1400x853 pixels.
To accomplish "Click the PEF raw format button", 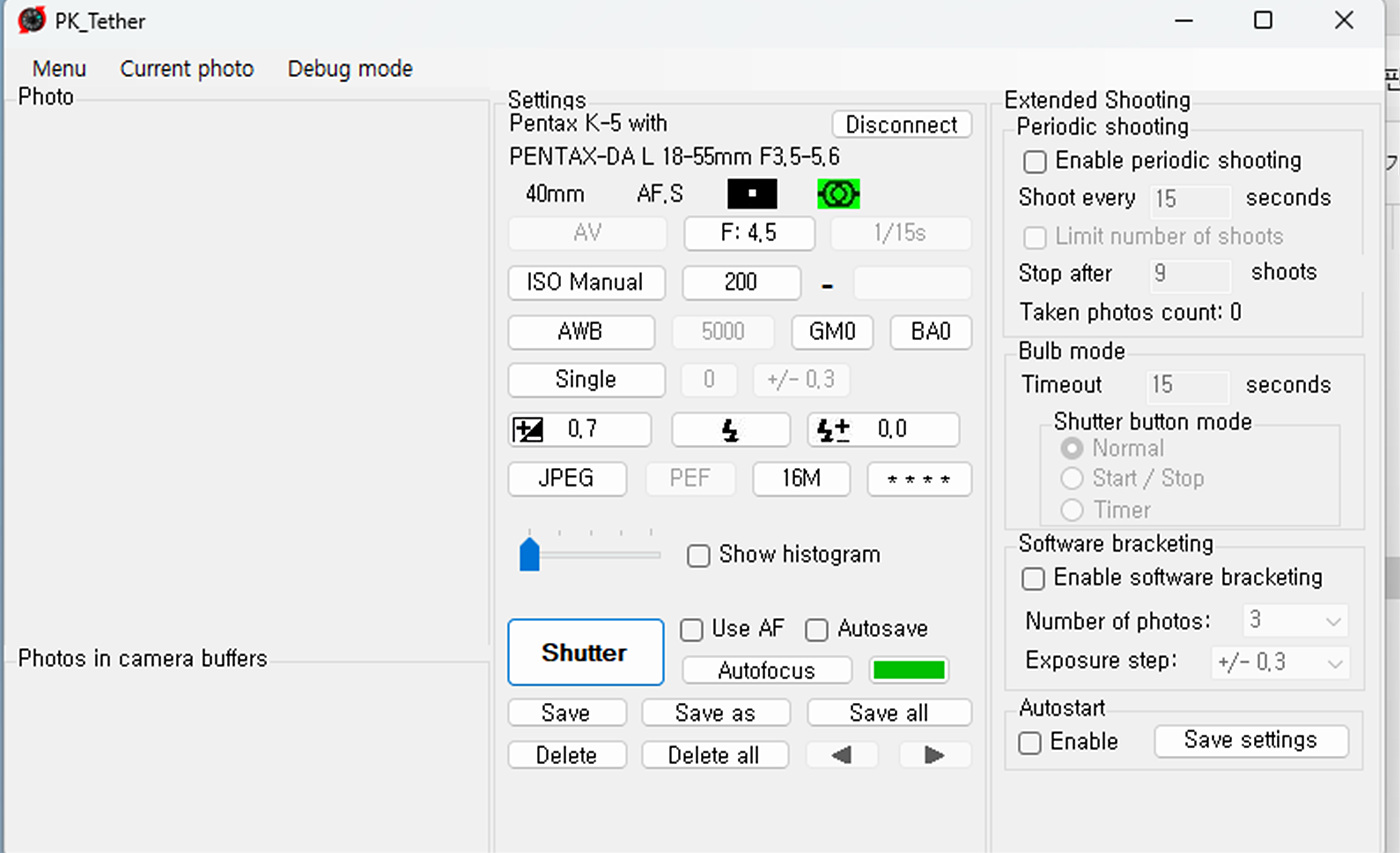I will [690, 479].
